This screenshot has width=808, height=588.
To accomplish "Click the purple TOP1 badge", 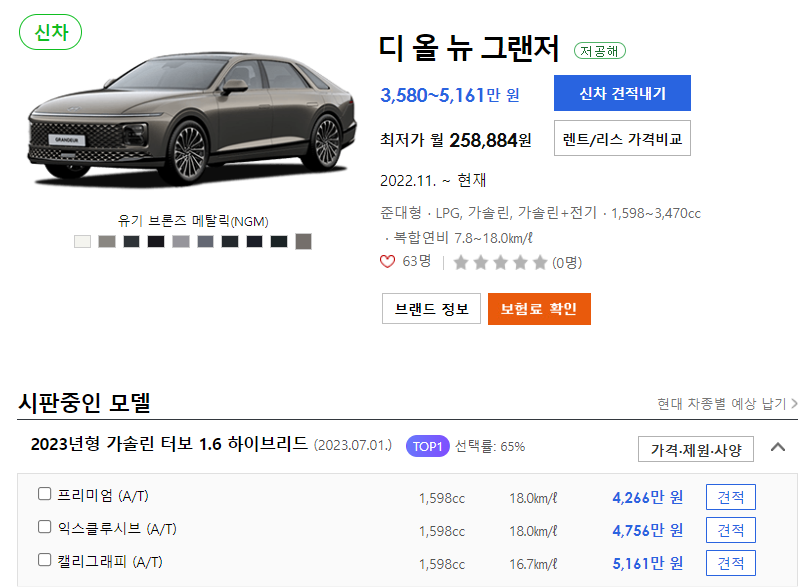I will (428, 446).
